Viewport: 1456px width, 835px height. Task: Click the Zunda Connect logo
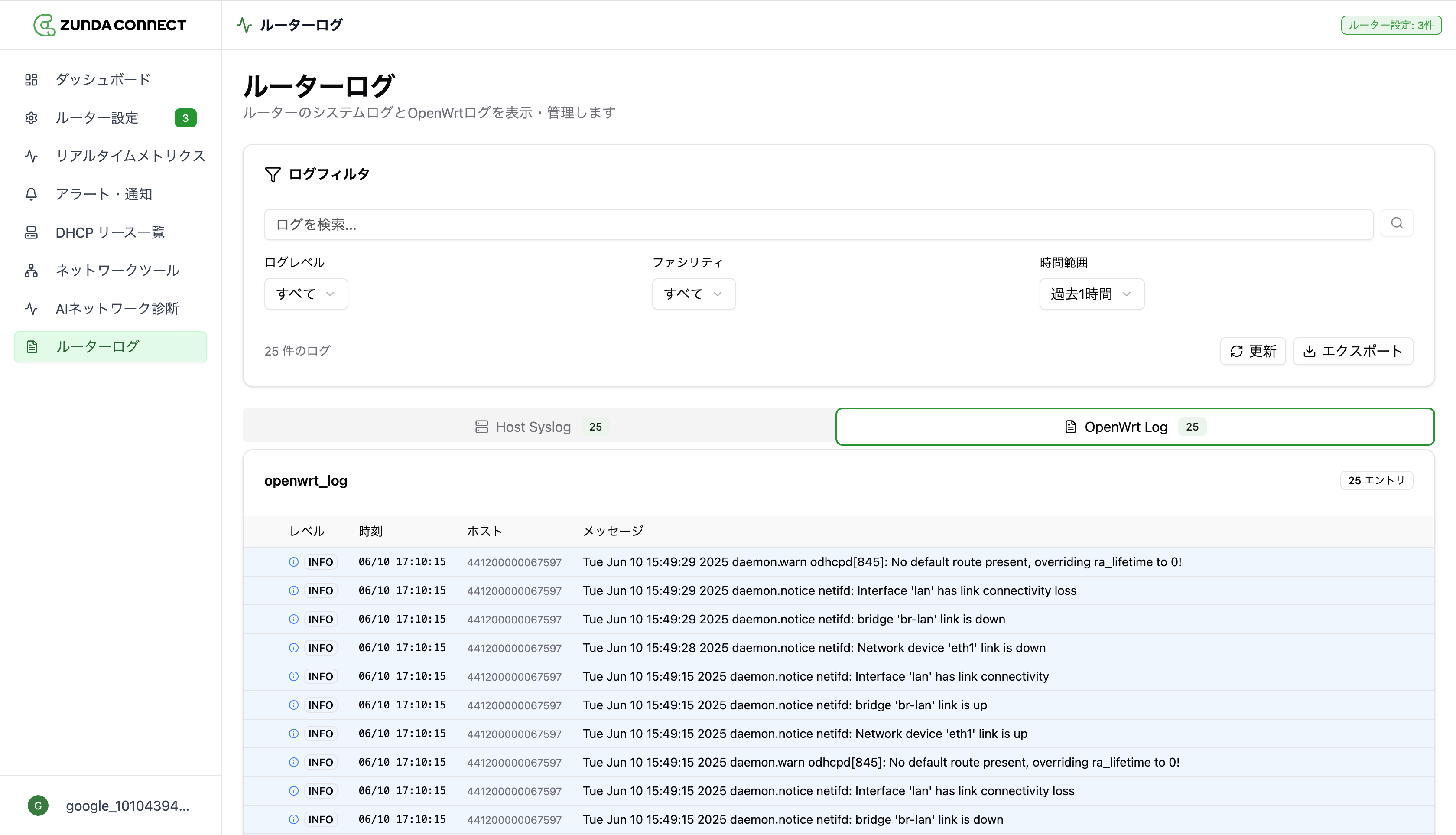point(110,25)
